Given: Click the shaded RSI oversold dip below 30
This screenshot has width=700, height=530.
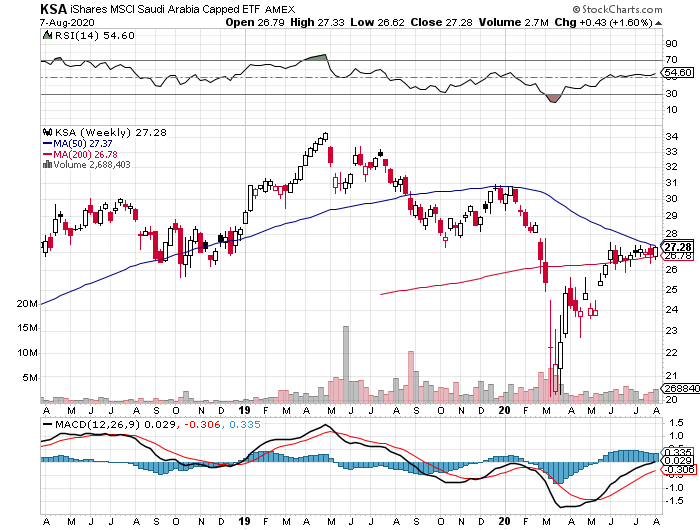Looking at the screenshot, I should (x=553, y=98).
